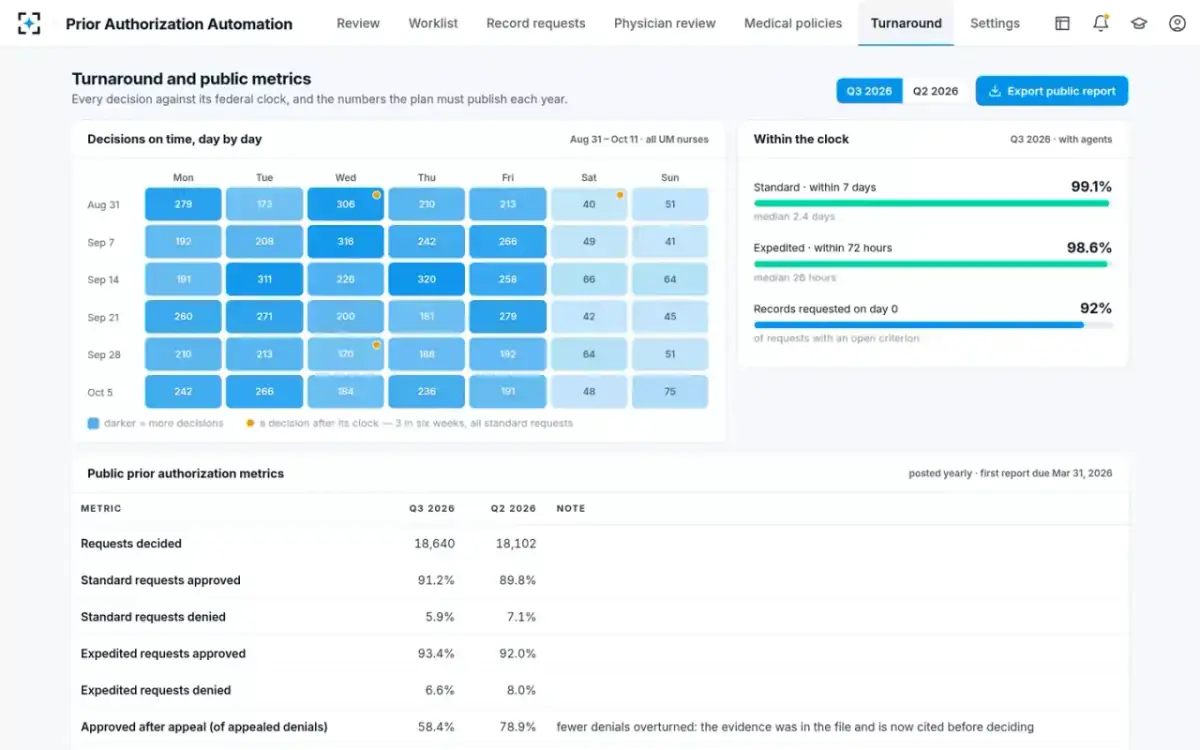
Task: Click the orange dot on the 170 cell
Action: click(x=376, y=345)
